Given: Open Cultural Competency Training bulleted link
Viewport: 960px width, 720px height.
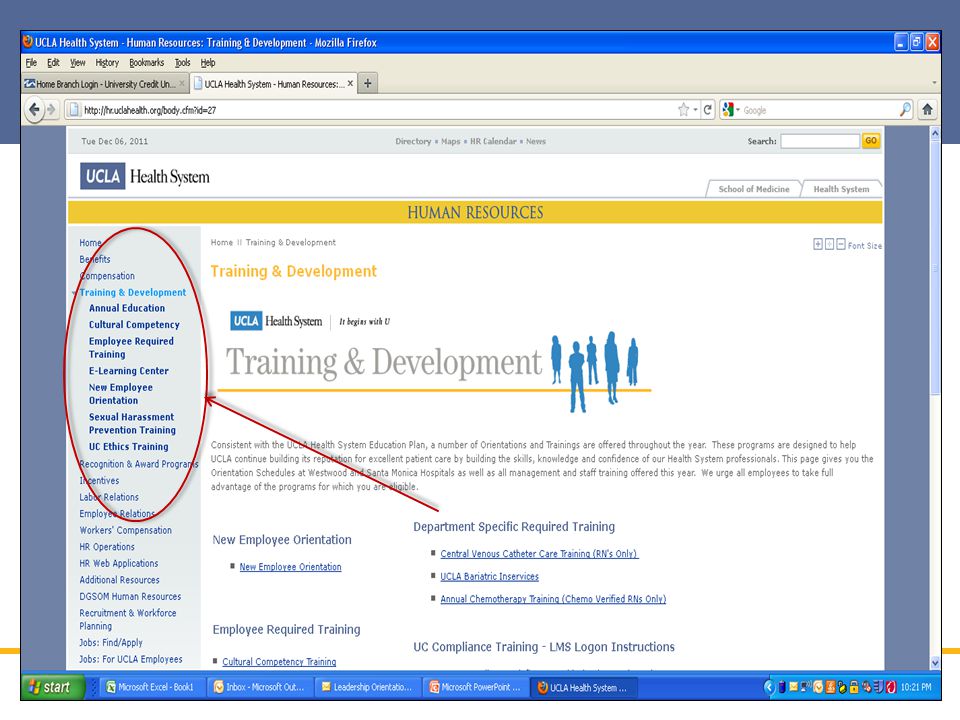Looking at the screenshot, I should (279, 662).
